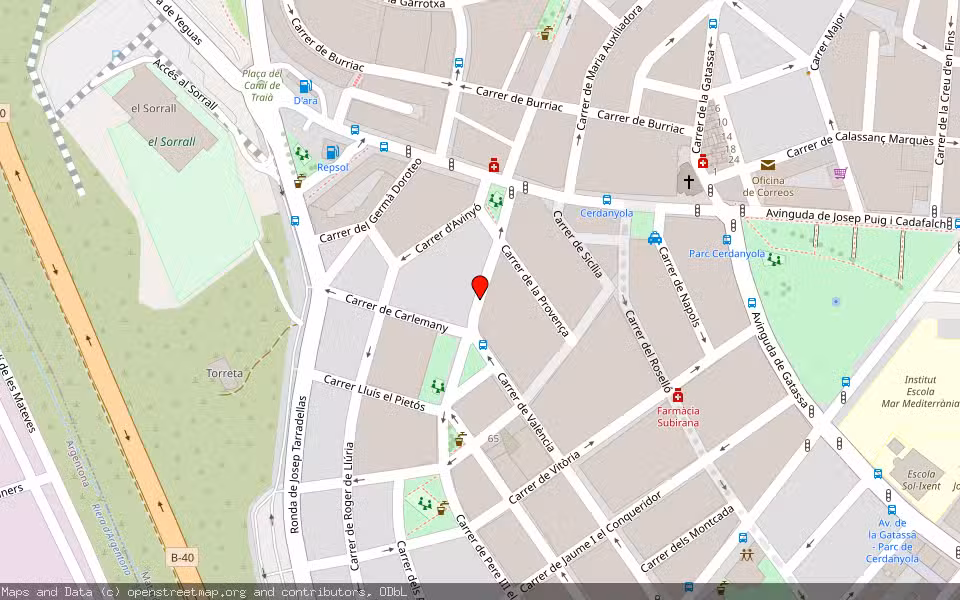This screenshot has height=600, width=960.
Task: Click the italic el Sorrall label
Action: click(171, 141)
